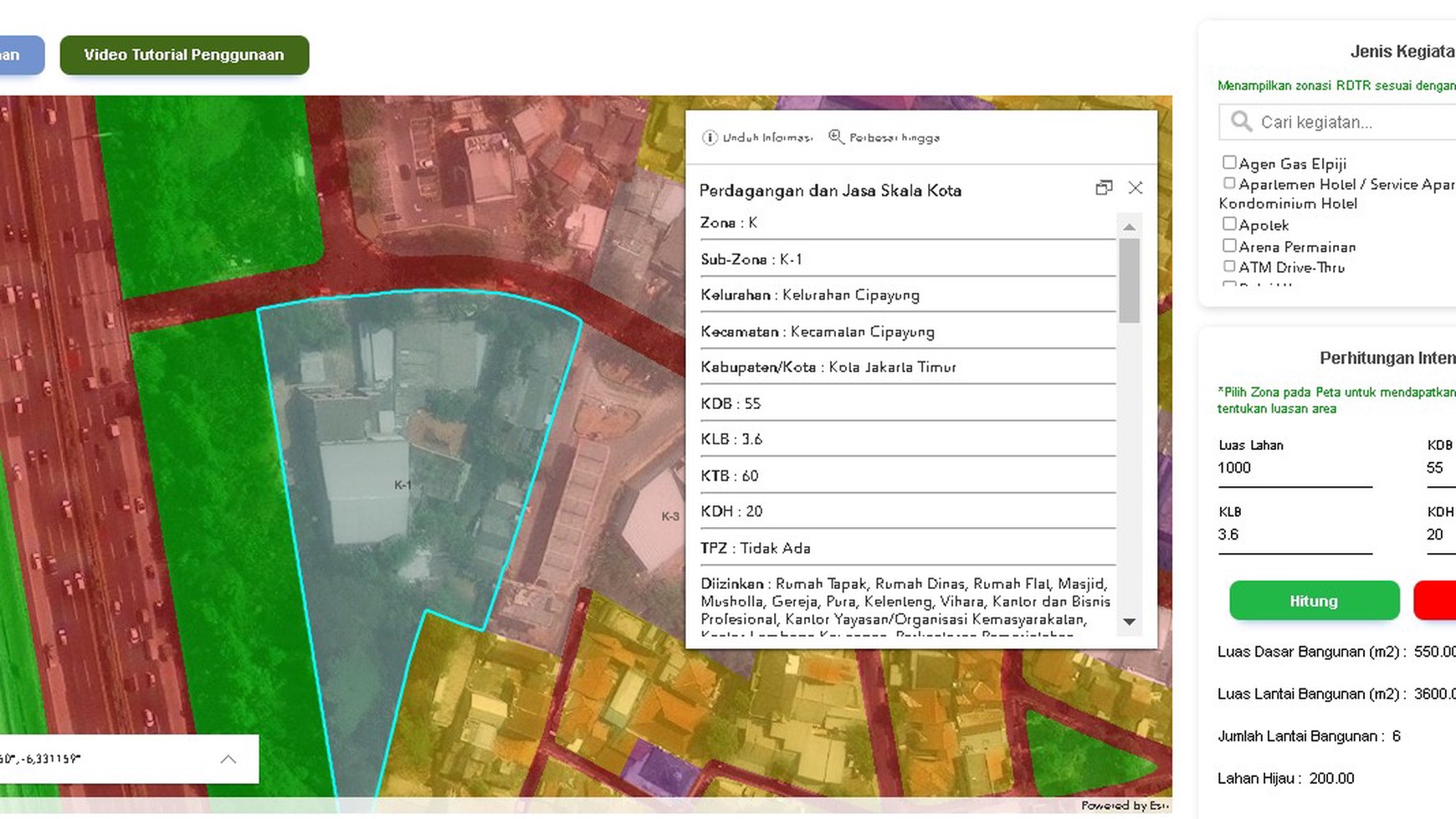Click the KDB input showing 55
Viewport: 1456px width, 819px height.
click(1441, 468)
